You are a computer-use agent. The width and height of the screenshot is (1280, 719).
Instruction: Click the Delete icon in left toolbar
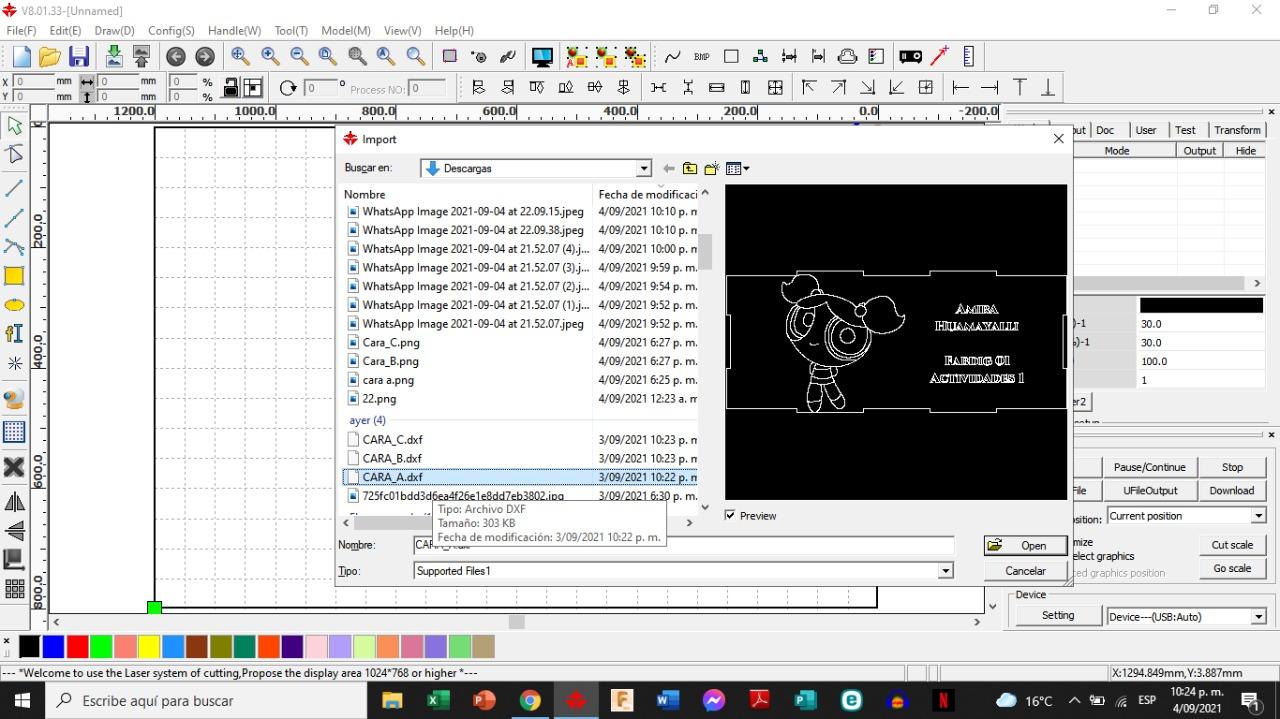(x=15, y=467)
